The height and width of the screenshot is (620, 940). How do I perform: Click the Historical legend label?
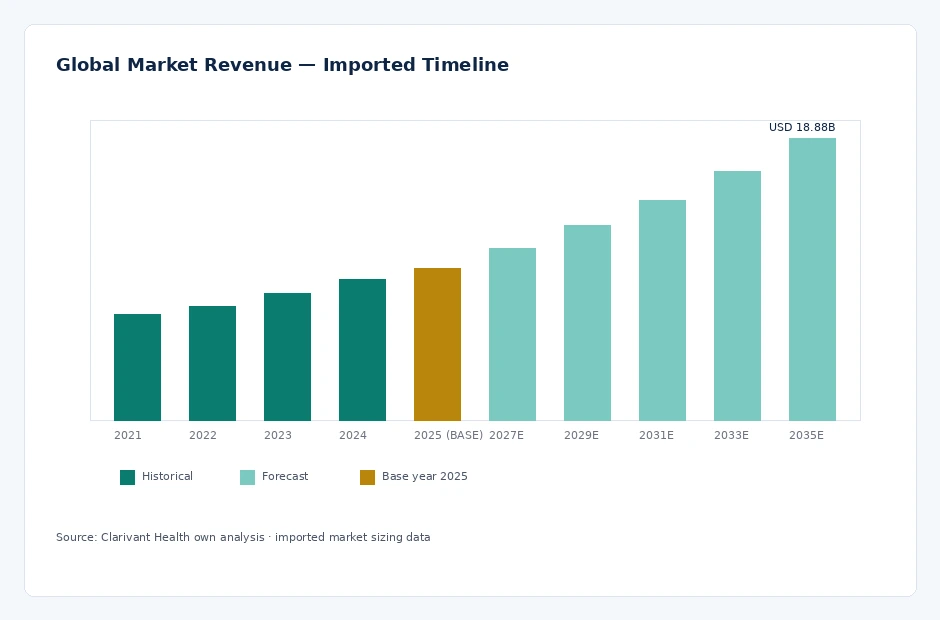[x=167, y=476]
